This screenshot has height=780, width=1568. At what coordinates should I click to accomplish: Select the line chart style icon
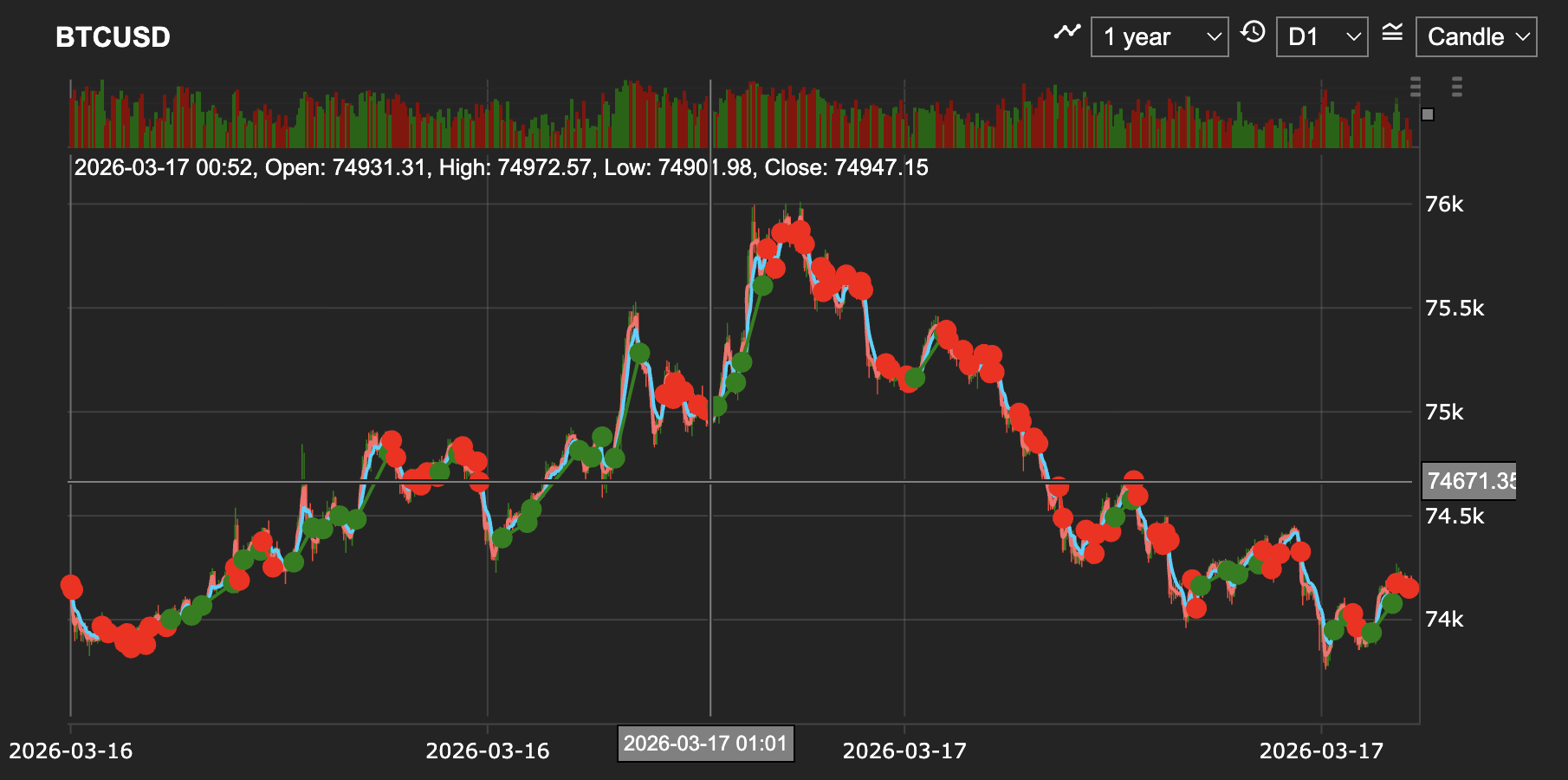[x=1067, y=30]
